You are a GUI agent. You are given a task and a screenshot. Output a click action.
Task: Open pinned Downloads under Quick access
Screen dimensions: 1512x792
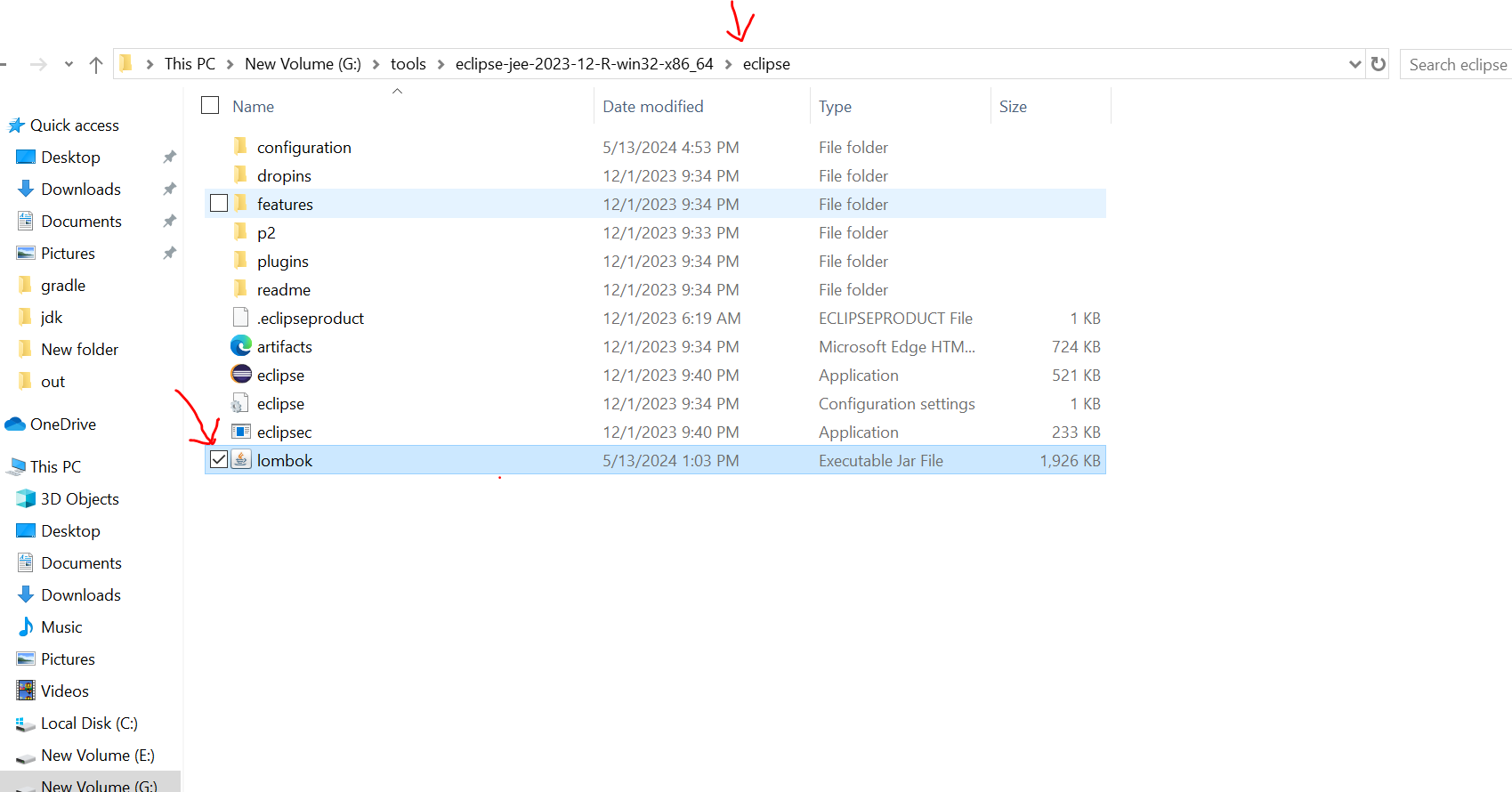tap(81, 190)
